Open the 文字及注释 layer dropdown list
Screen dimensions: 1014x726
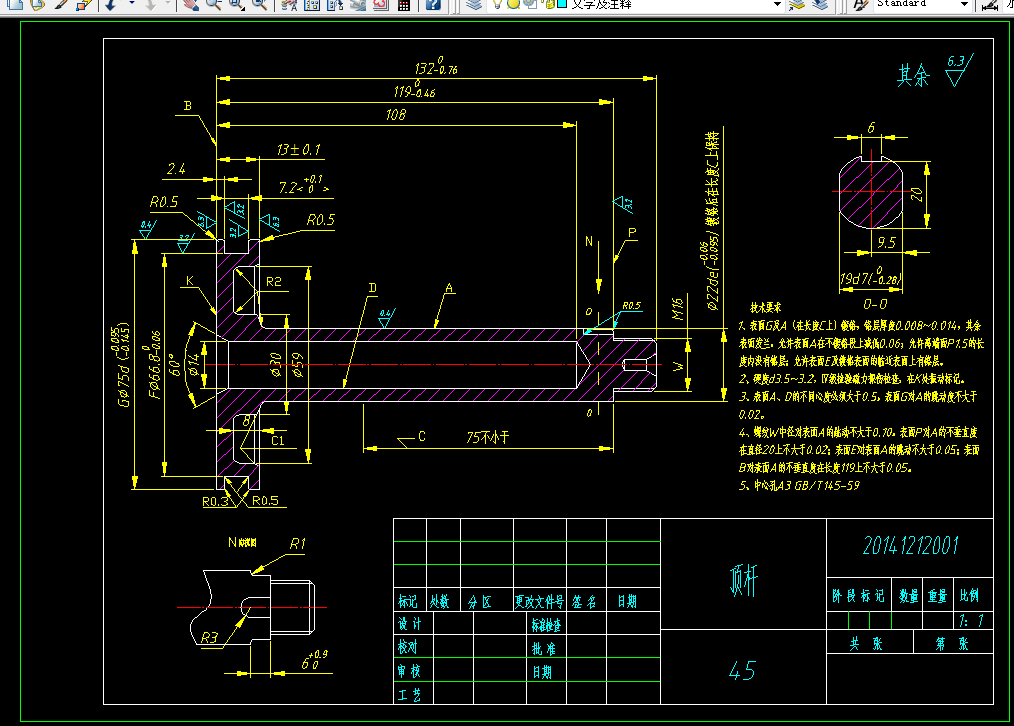(777, 4)
